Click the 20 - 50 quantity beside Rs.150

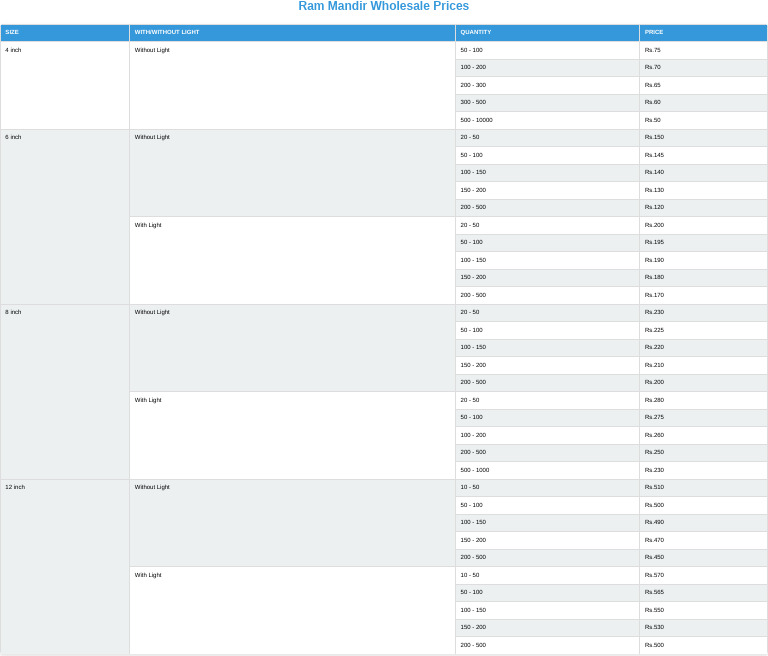[x=547, y=138]
